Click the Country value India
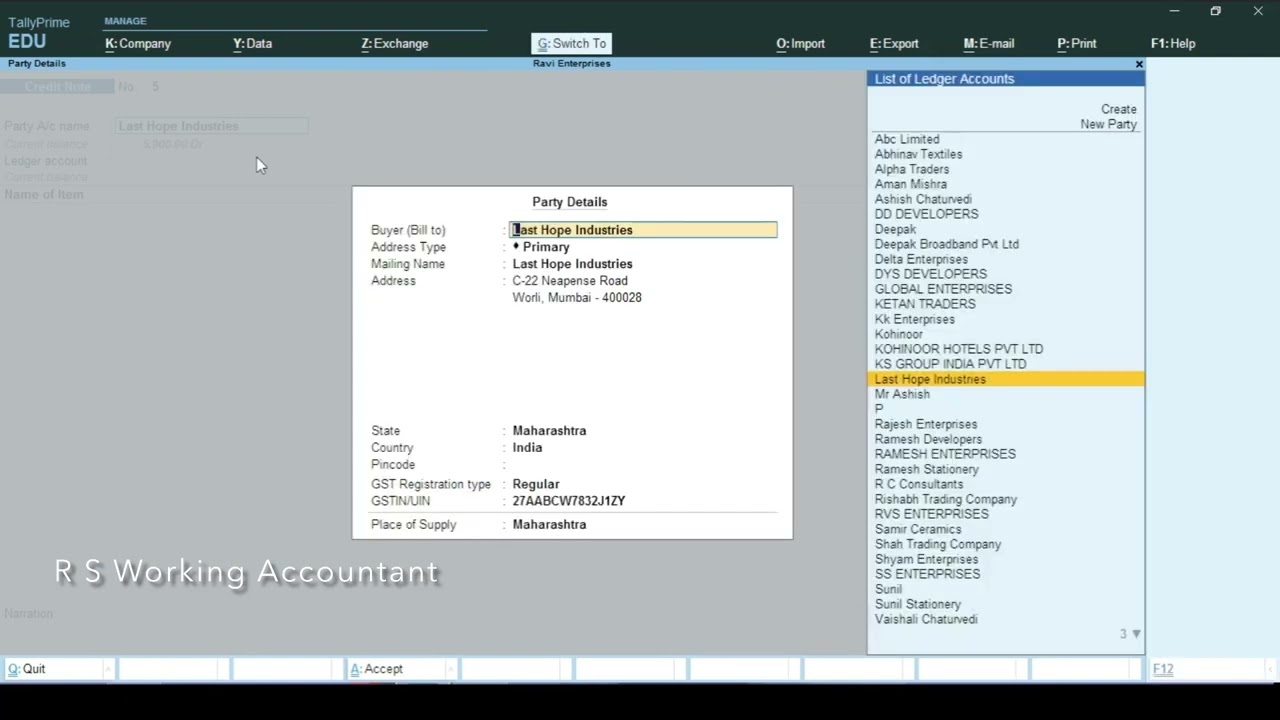Viewport: 1280px width, 720px height. (527, 448)
